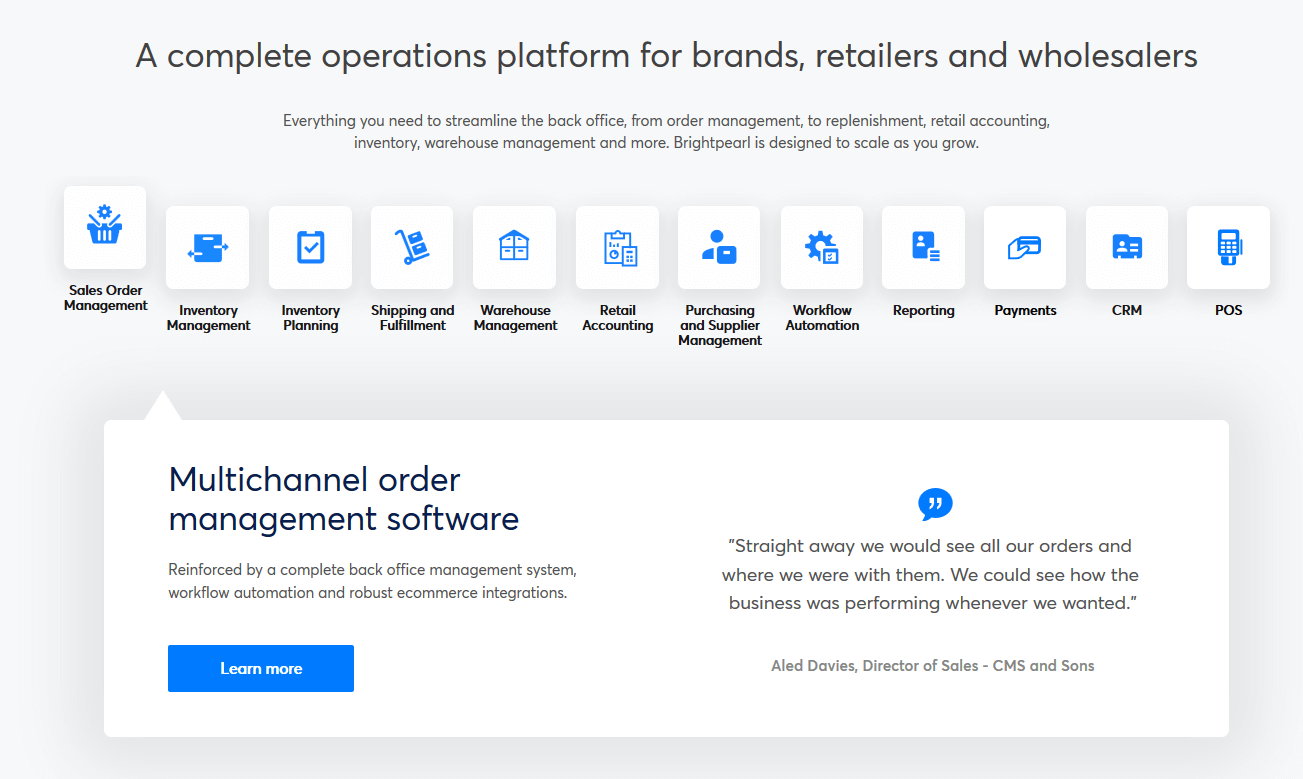The width and height of the screenshot is (1303, 779).
Task: Open the Reporting label
Action: coord(924,311)
